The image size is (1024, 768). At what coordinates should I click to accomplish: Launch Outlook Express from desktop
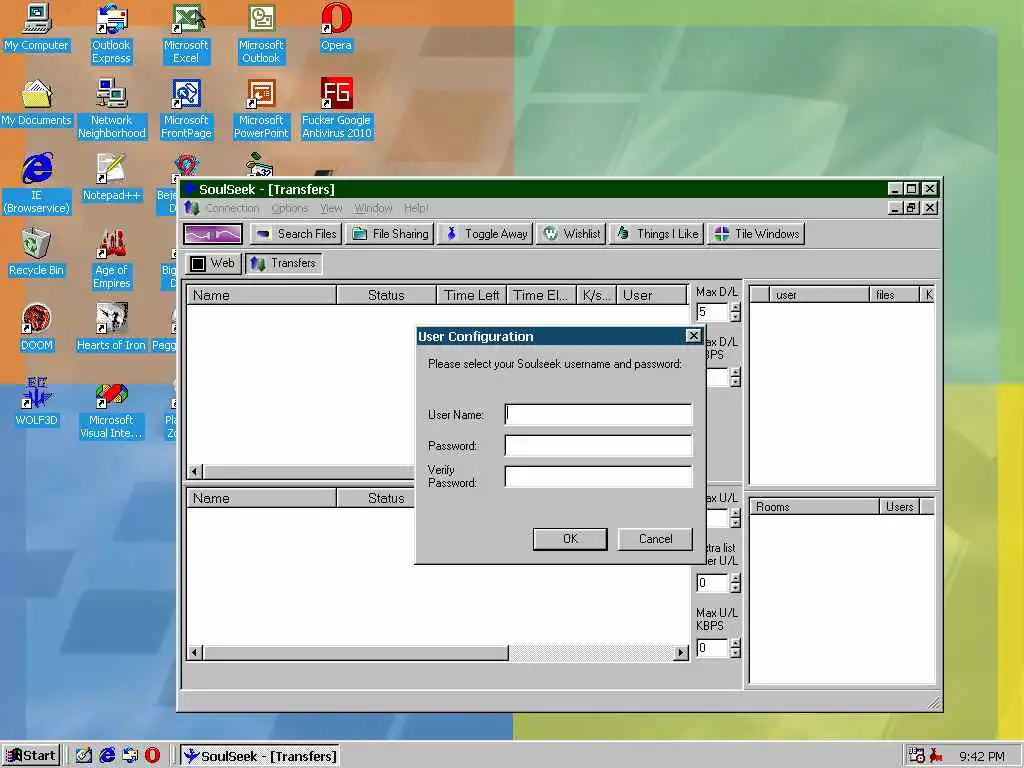(111, 34)
